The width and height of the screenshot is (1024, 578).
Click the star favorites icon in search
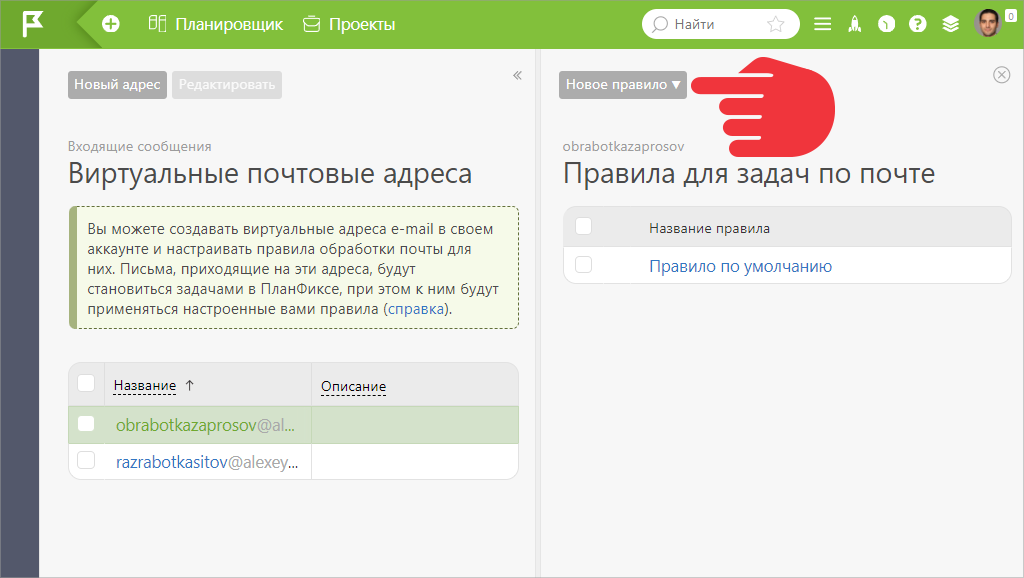point(775,24)
